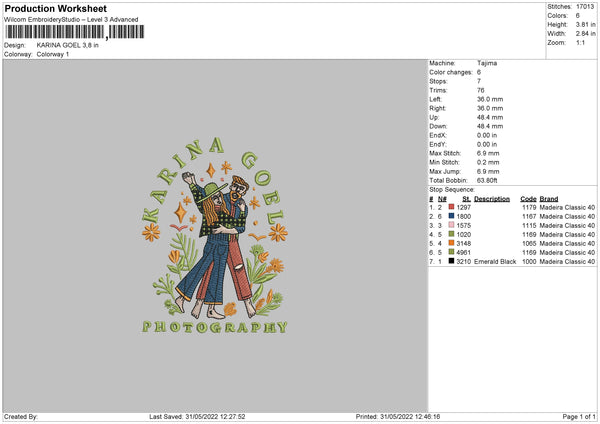Click the green swatch for stop 6
The height and width of the screenshot is (424, 600).
tap(451, 252)
